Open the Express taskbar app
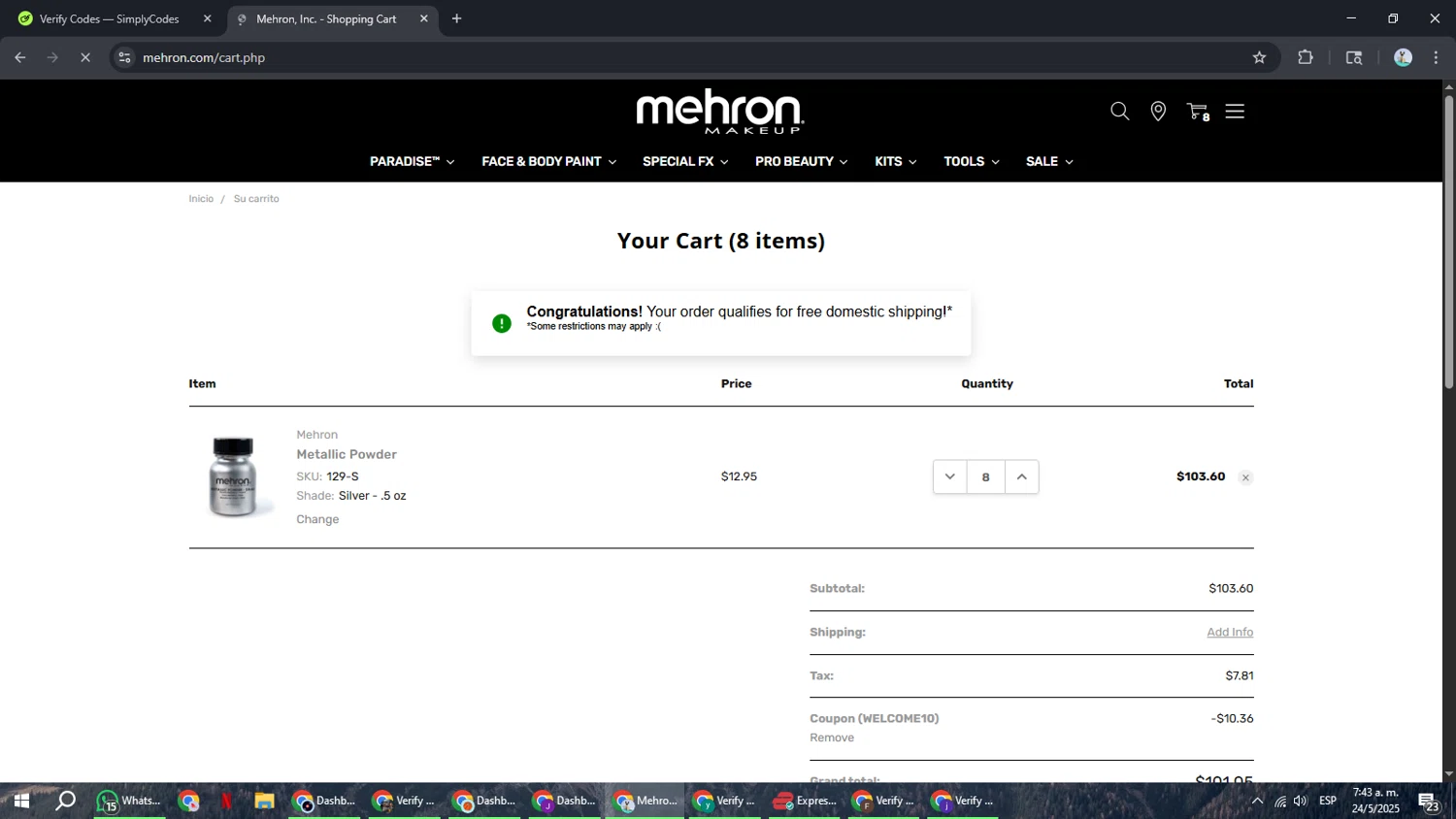This screenshot has height=819, width=1456. tap(805, 801)
